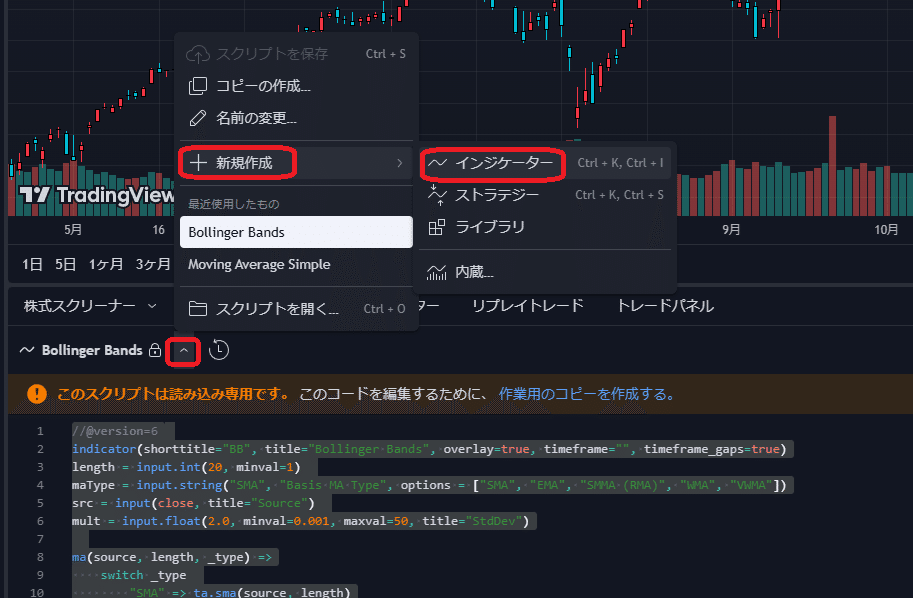Viewport: 913px width, 598px height.
Task: Choose スクリプトを開く menu entry
Action: point(296,309)
